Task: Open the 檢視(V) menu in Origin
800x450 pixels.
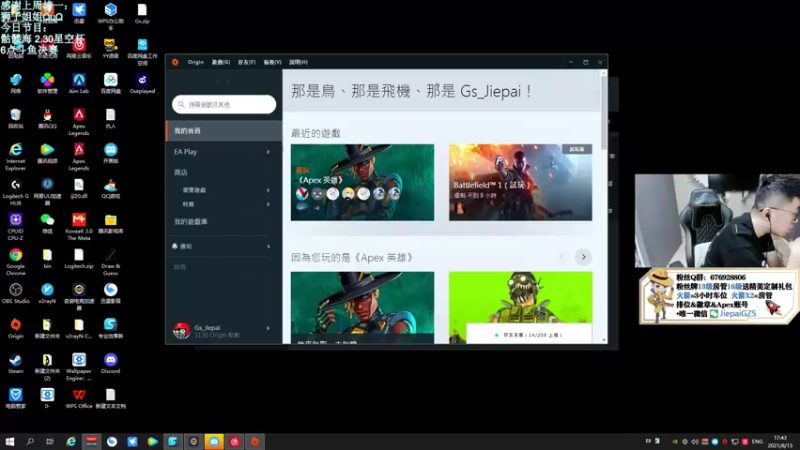Action: pos(272,62)
